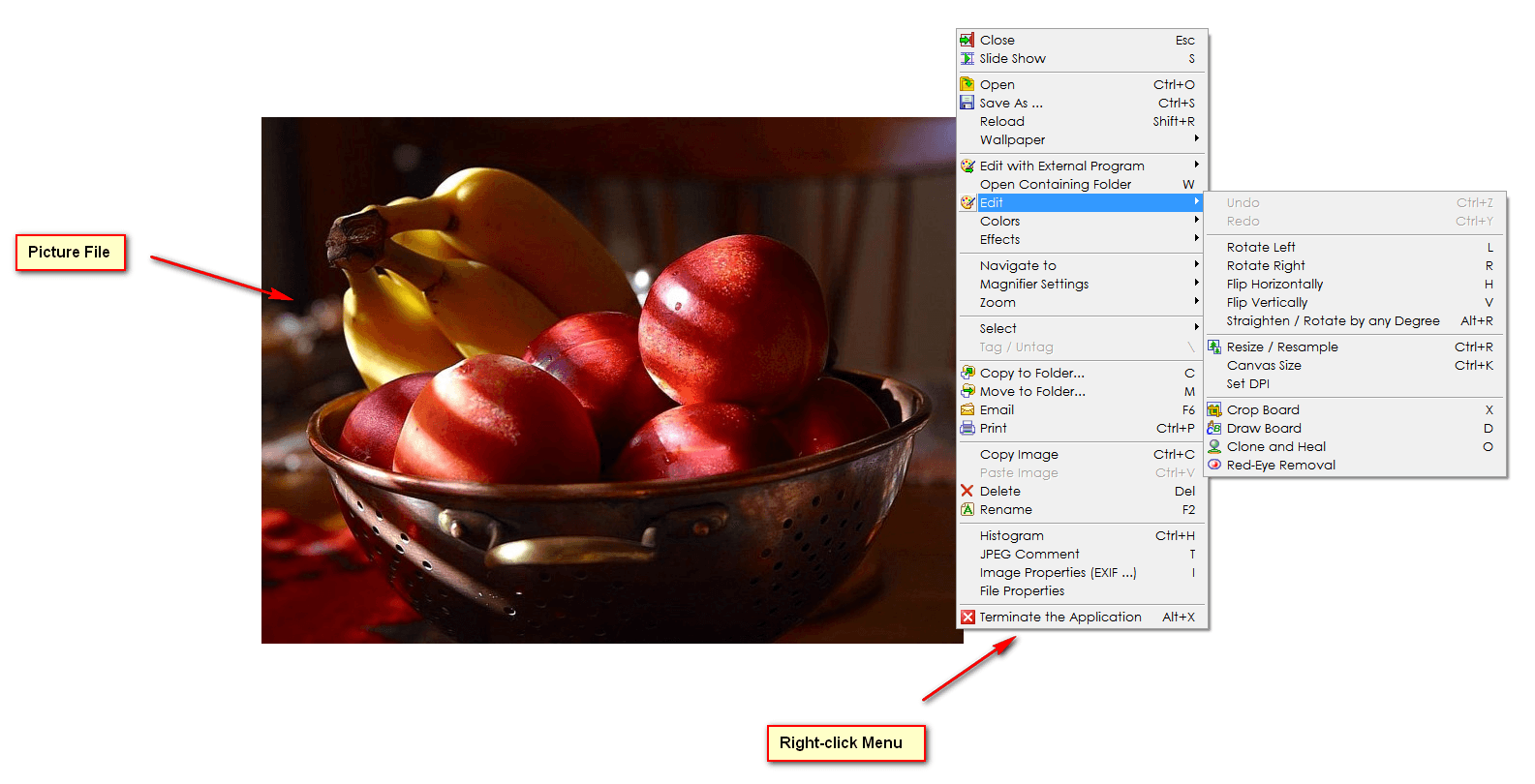
Task: Select Rotate Left from Edit submenu
Action: 1261,247
